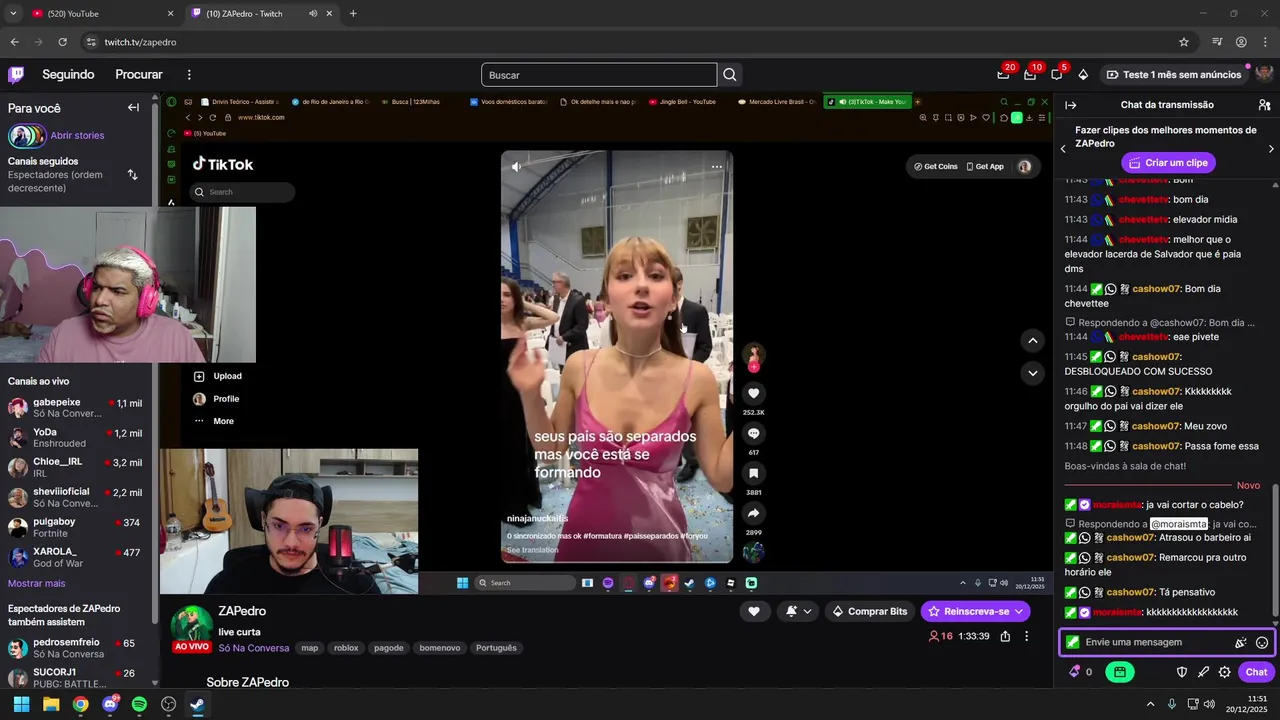Click the sort icon next to Canais seguidos
The height and width of the screenshot is (720, 1280).
(132, 175)
